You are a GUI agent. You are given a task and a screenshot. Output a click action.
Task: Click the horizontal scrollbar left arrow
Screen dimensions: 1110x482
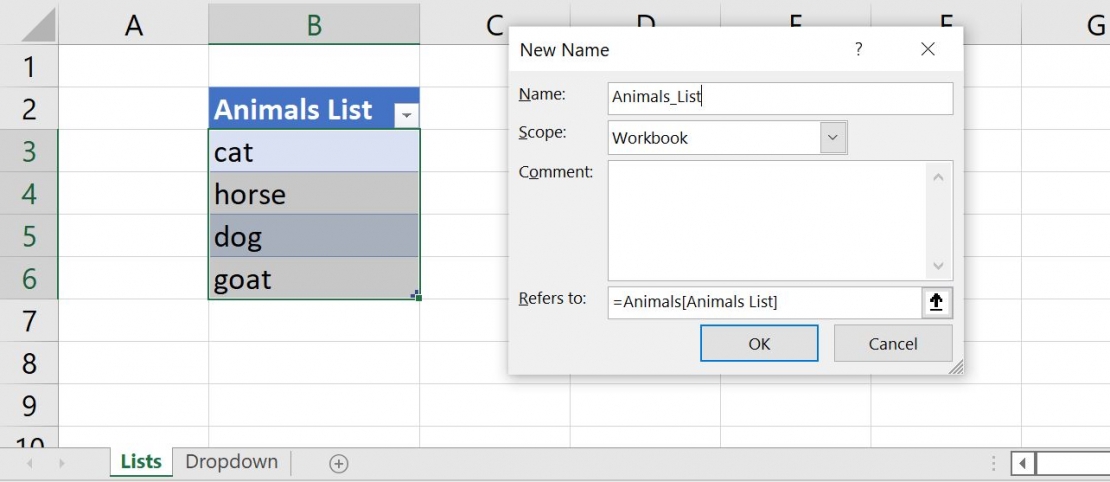tap(1023, 463)
